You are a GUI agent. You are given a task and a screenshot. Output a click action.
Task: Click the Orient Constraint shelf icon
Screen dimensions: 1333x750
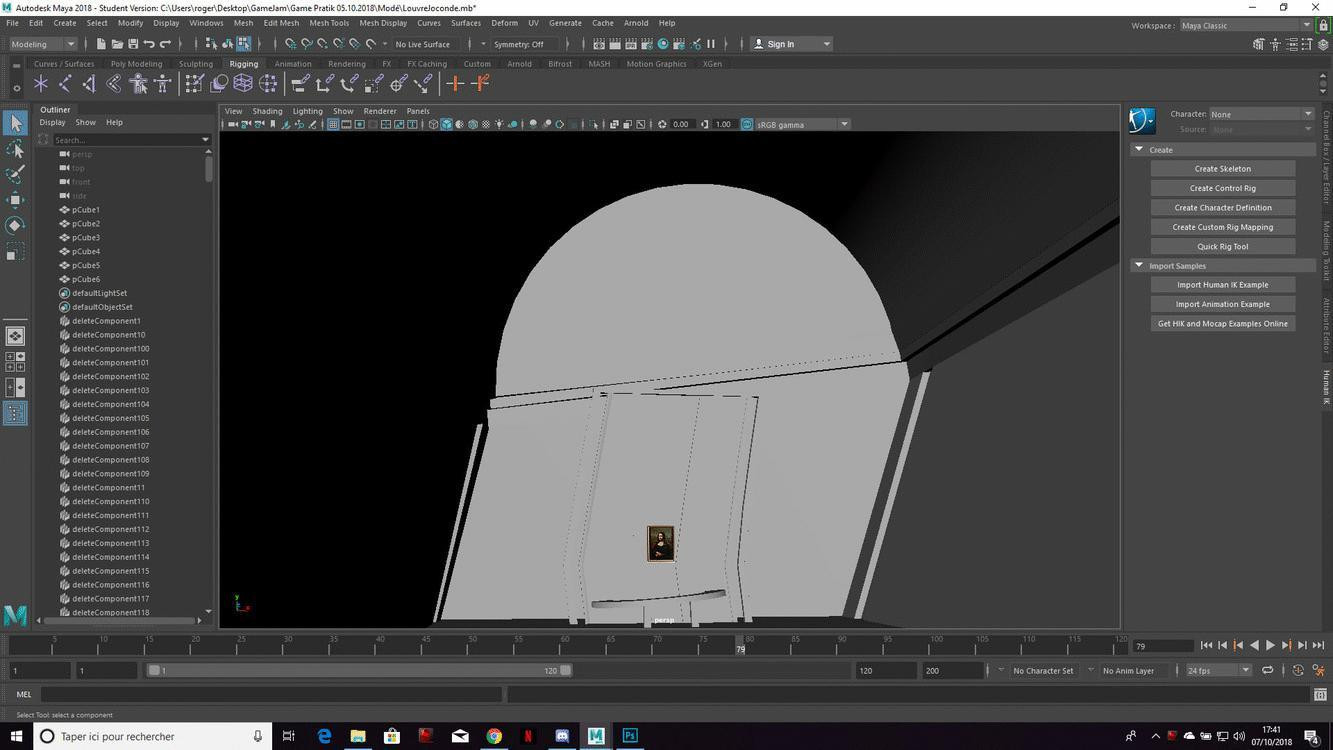(x=349, y=84)
